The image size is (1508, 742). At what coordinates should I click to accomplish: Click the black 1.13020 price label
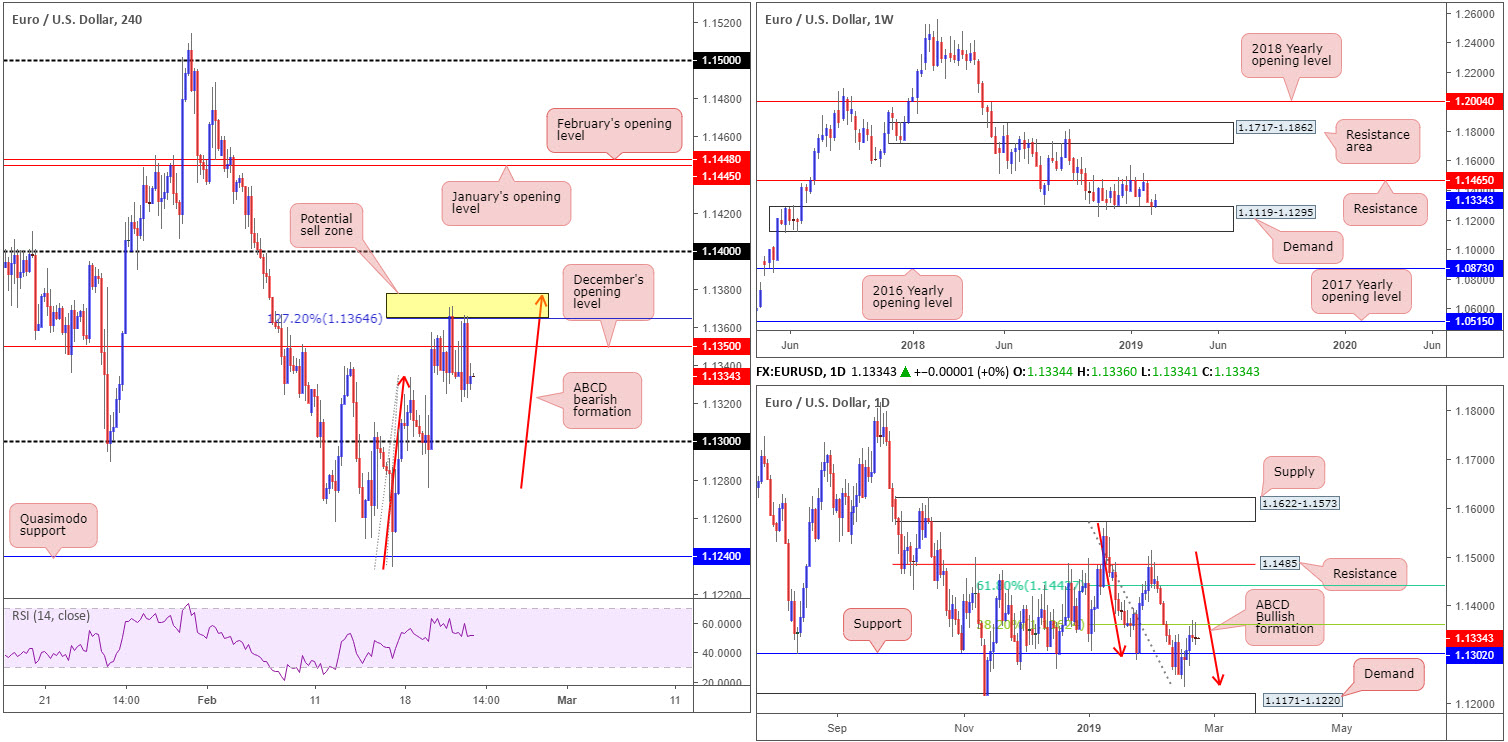click(1477, 653)
